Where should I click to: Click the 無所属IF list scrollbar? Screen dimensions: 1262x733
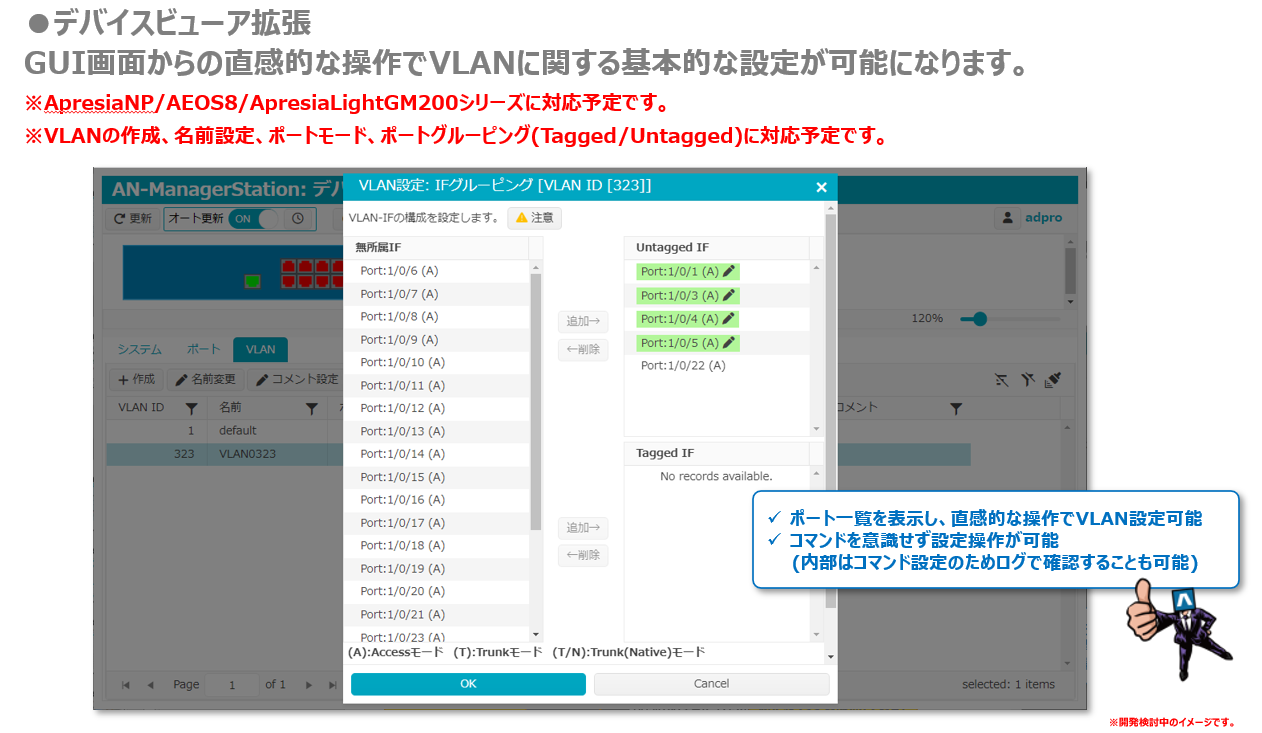pyautogui.click(x=536, y=400)
